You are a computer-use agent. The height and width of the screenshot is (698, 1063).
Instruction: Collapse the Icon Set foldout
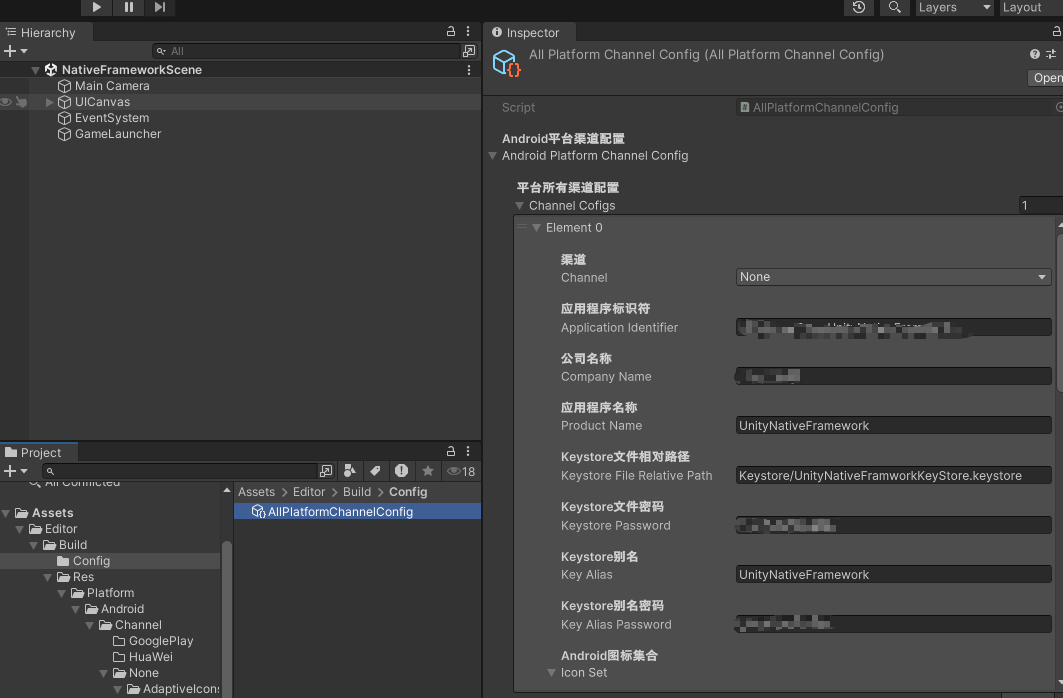552,673
